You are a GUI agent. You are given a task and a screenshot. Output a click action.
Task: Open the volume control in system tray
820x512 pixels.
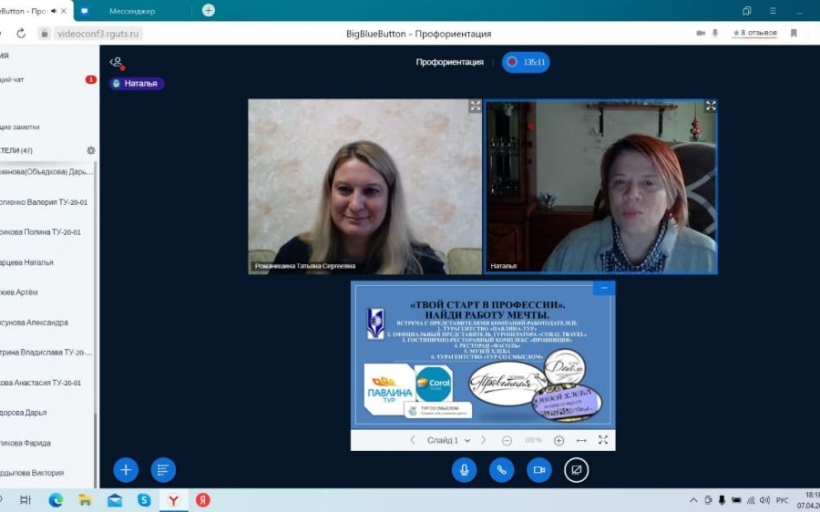tap(765, 500)
